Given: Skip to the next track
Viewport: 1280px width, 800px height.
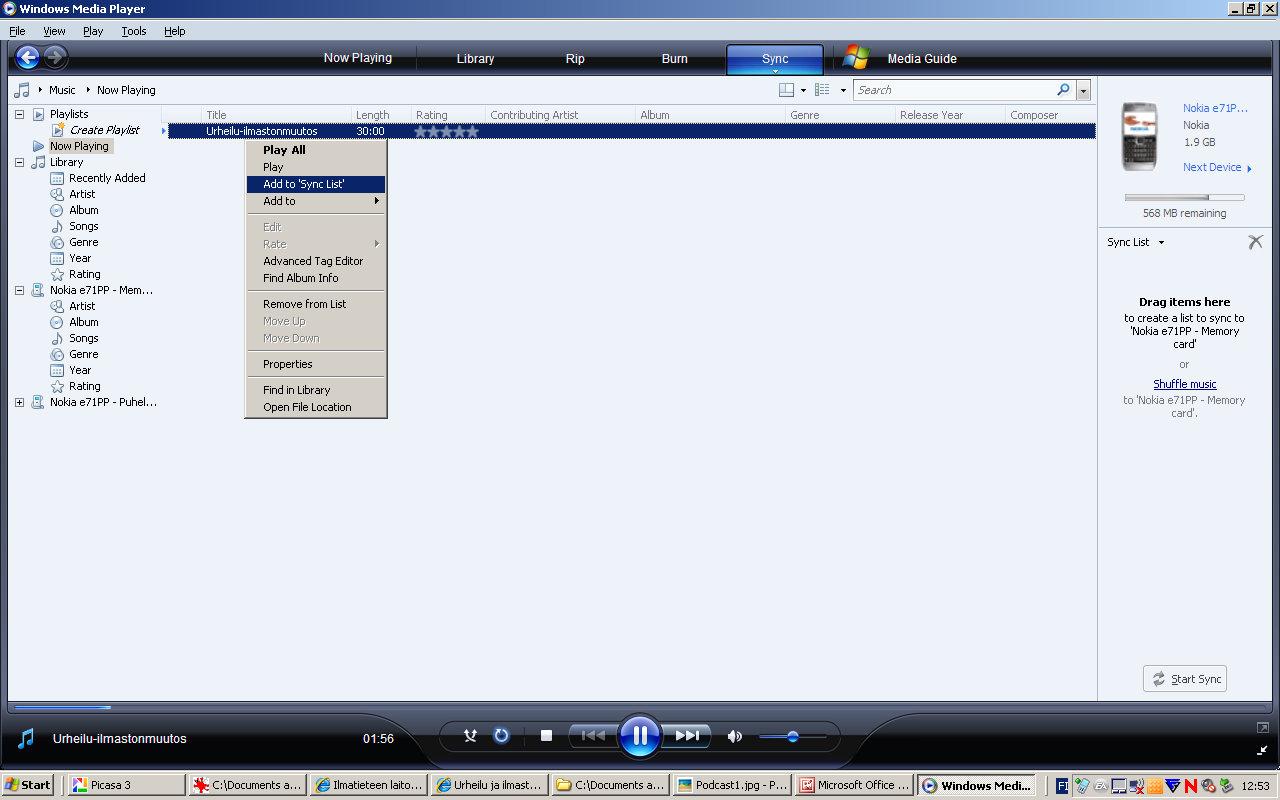Looking at the screenshot, I should [687, 736].
